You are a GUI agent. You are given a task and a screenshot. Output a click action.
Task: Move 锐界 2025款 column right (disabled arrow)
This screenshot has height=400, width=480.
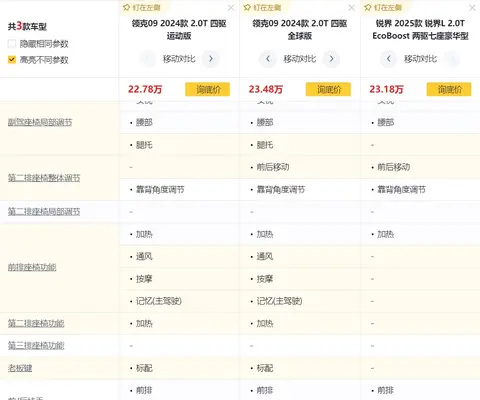click(452, 59)
